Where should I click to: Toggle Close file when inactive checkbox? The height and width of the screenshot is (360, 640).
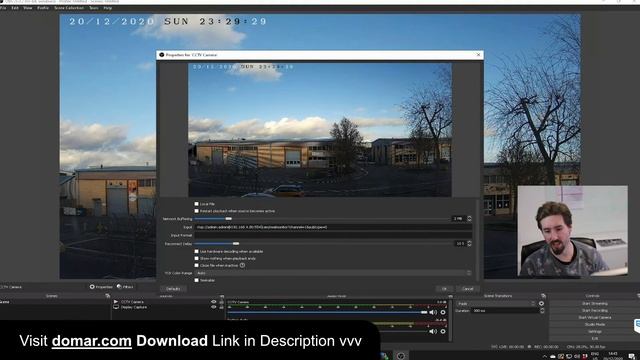[197, 265]
